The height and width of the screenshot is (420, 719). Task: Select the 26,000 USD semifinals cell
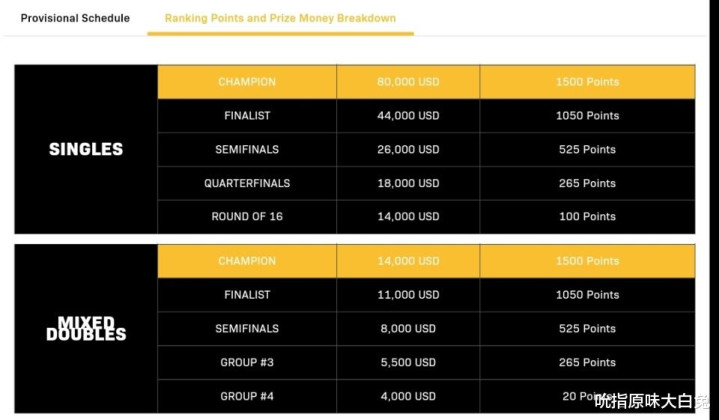pyautogui.click(x=408, y=150)
